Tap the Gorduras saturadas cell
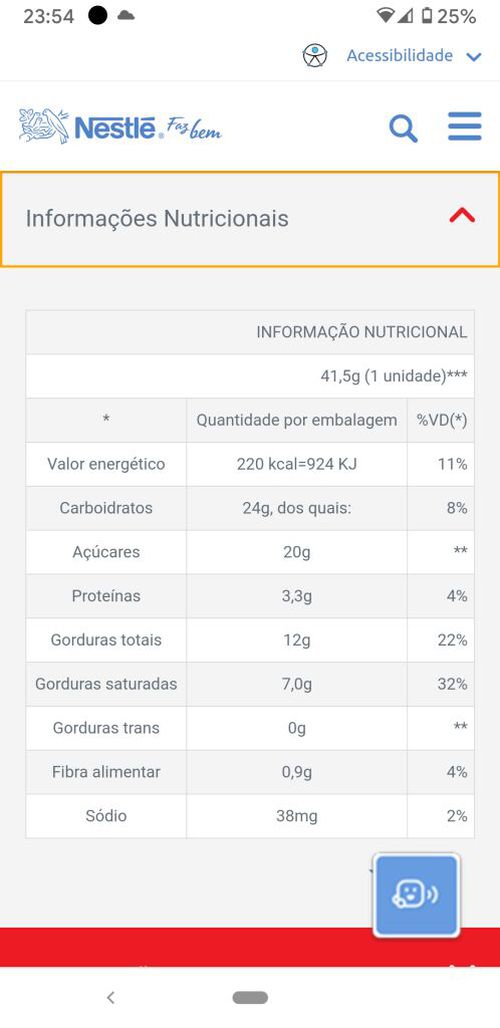The image size is (500, 1028). click(106, 684)
